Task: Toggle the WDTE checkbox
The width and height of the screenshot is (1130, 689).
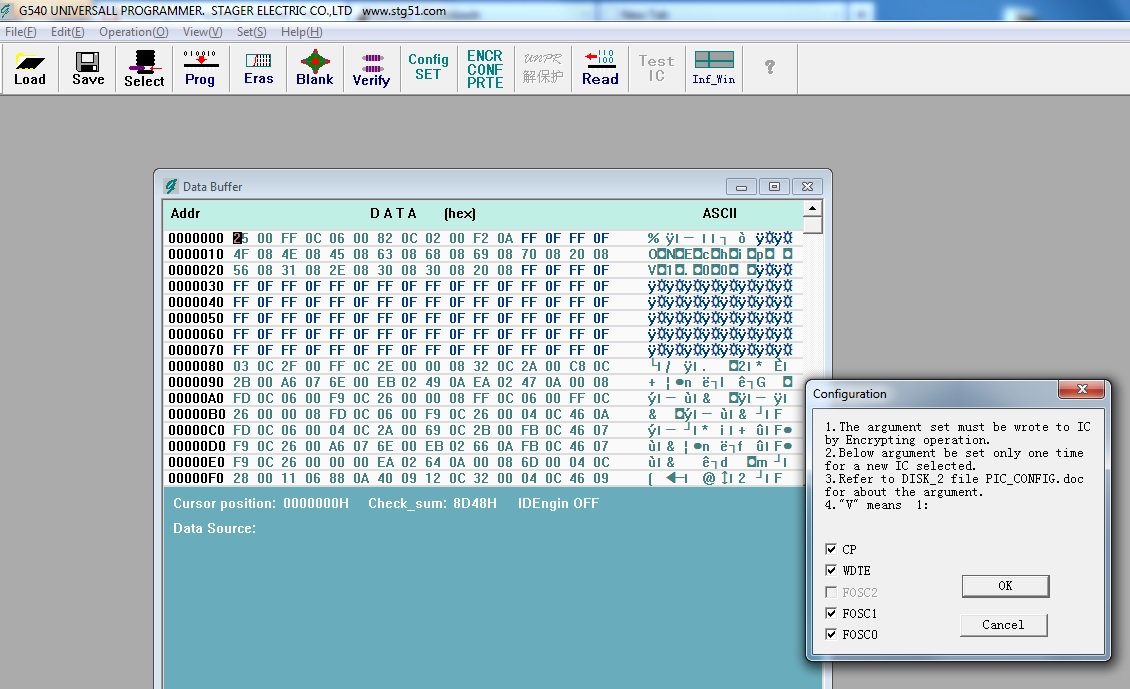Action: click(x=832, y=571)
